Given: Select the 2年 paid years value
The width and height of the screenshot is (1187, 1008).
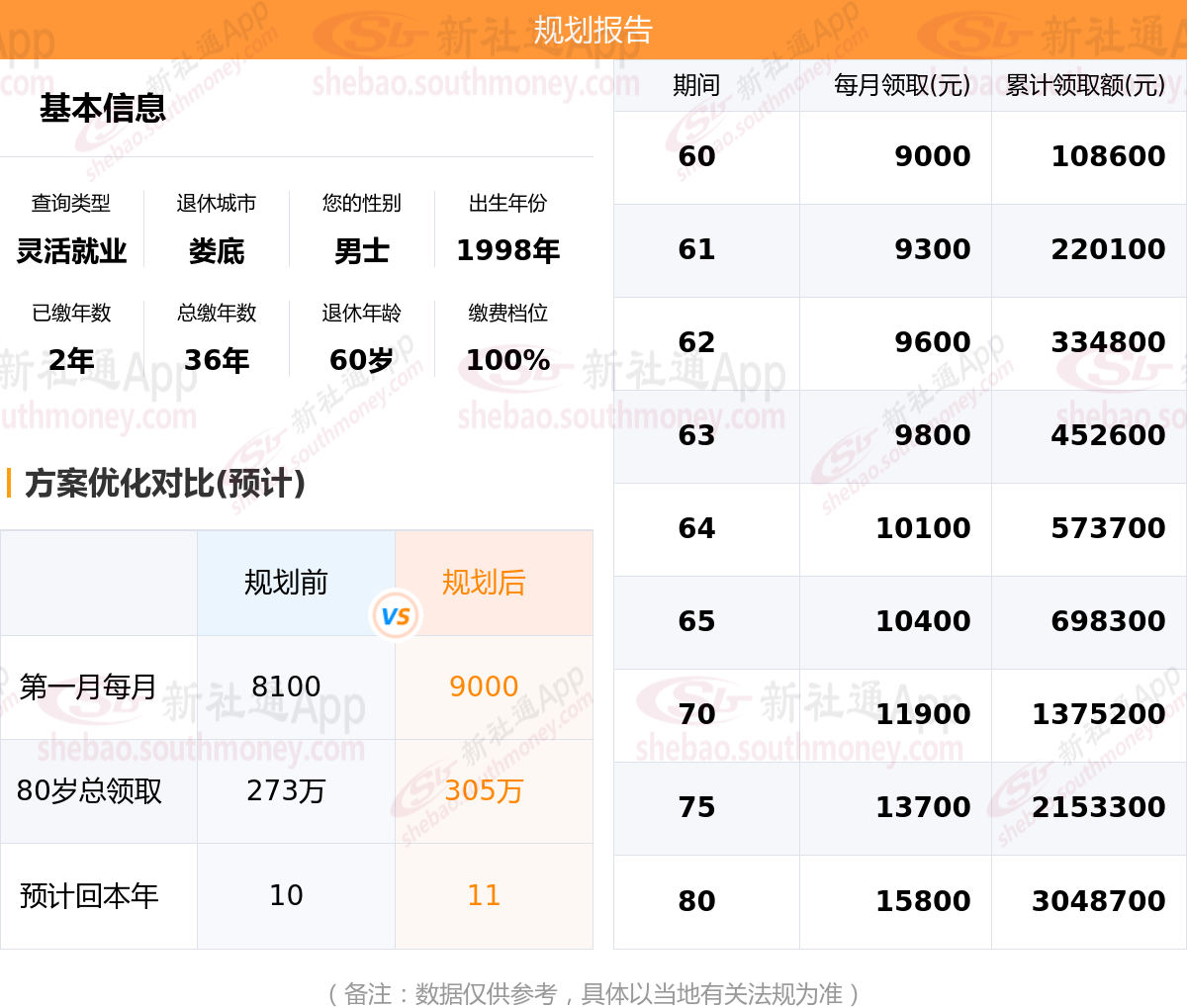Looking at the screenshot, I should pyautogui.click(x=71, y=360).
